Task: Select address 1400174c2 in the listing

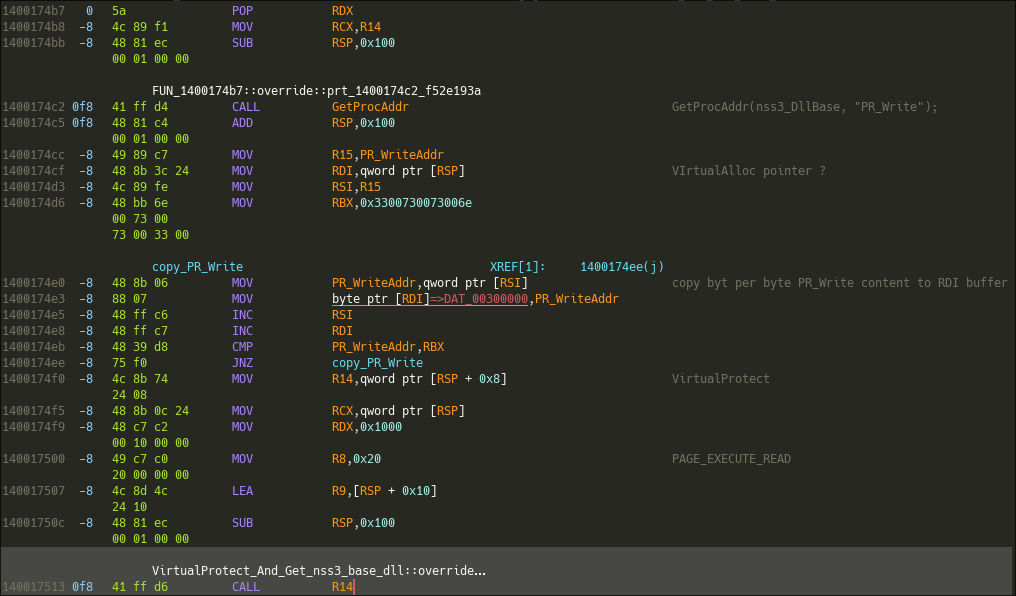Action: [x=34, y=107]
